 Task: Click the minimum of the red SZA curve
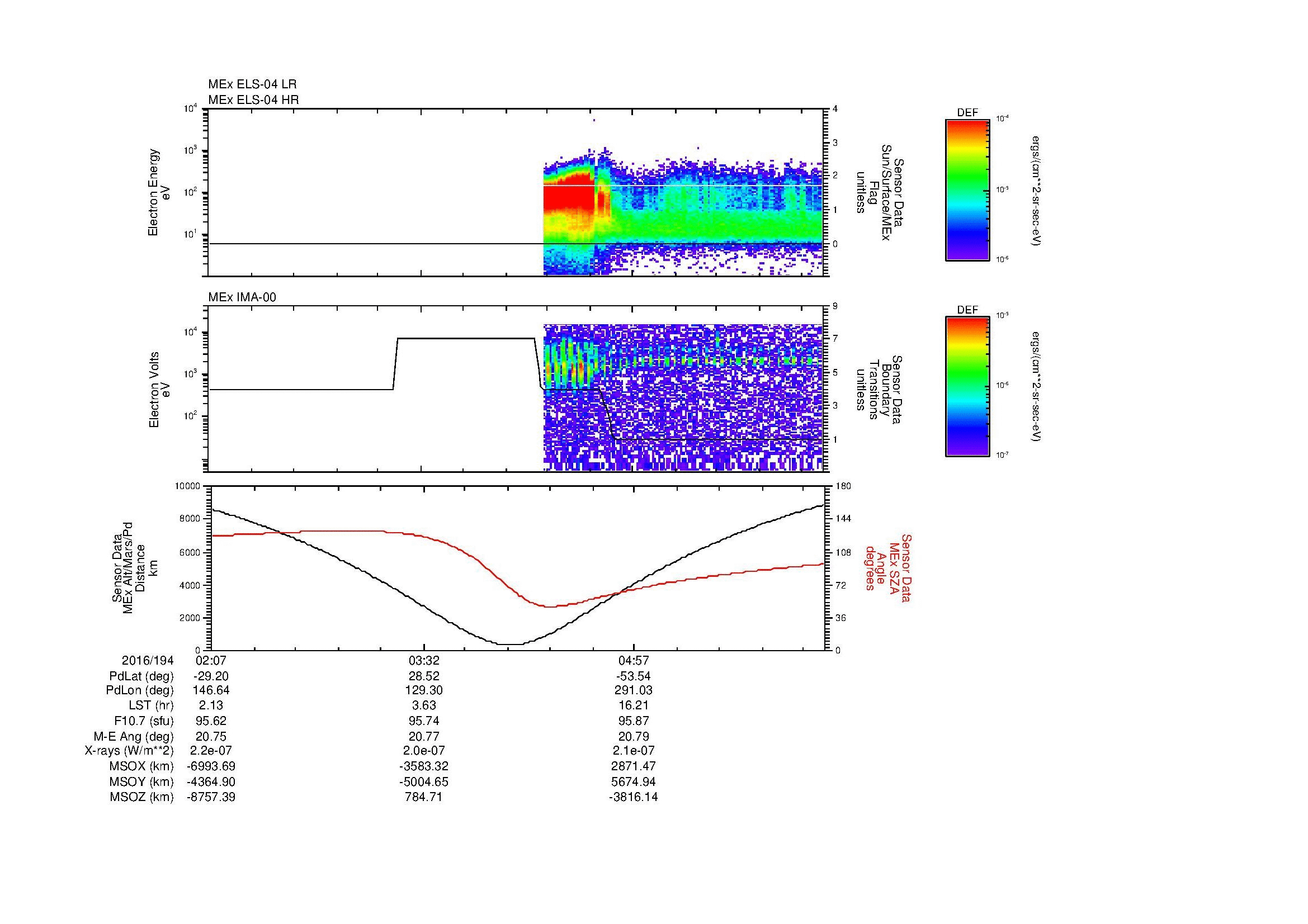click(x=550, y=606)
